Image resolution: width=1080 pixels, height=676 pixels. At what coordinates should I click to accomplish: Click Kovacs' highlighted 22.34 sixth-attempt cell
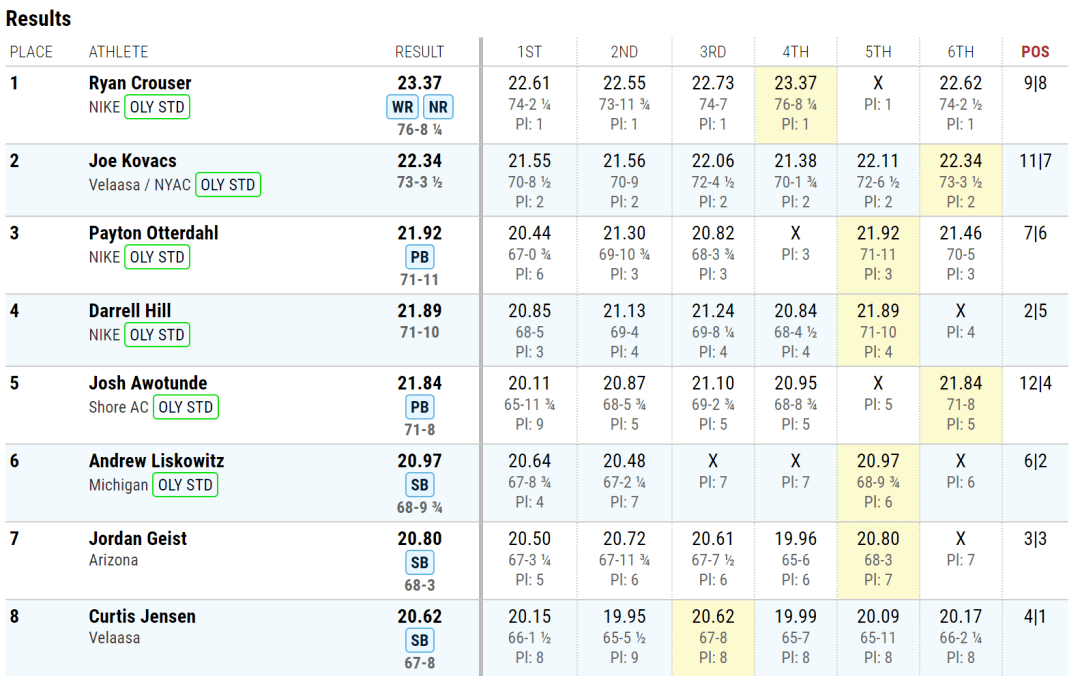click(x=960, y=181)
